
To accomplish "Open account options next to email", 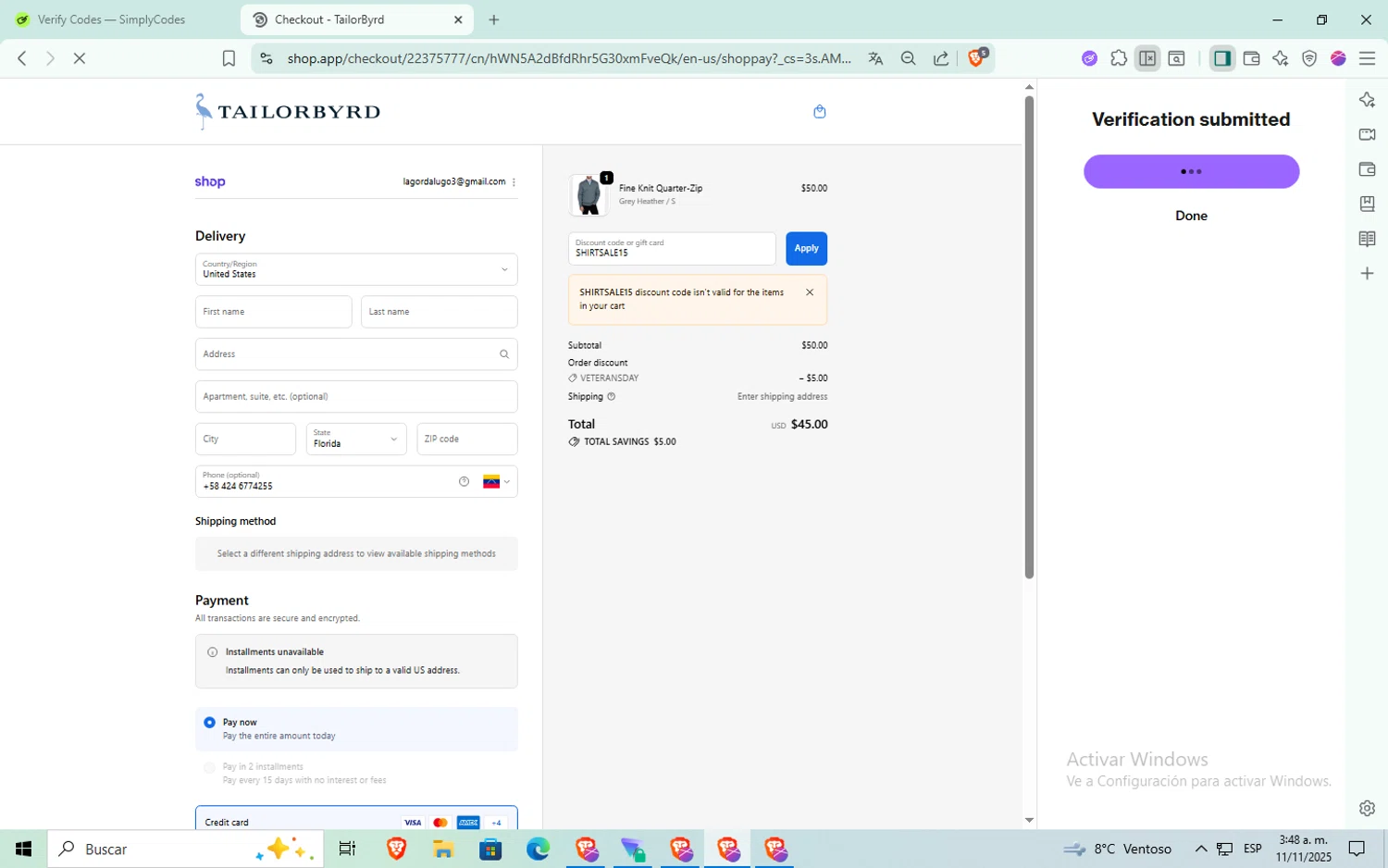I will coord(514,182).
